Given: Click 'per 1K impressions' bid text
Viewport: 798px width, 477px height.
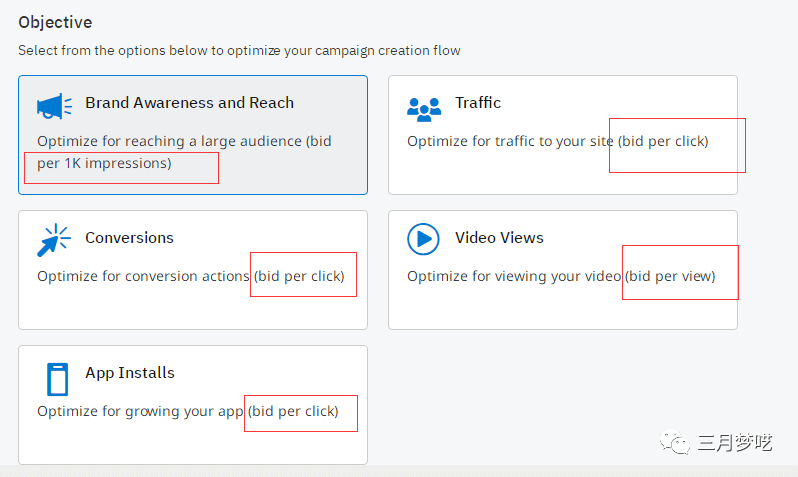Looking at the screenshot, I should point(104,163).
